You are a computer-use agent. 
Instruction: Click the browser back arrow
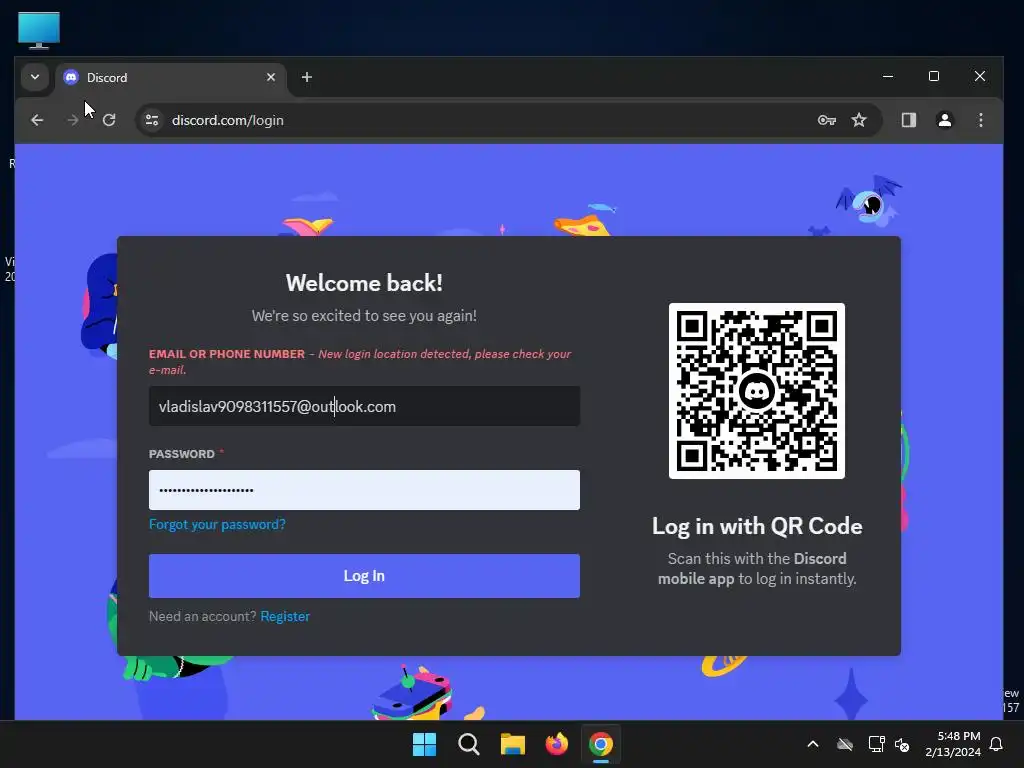(x=37, y=120)
